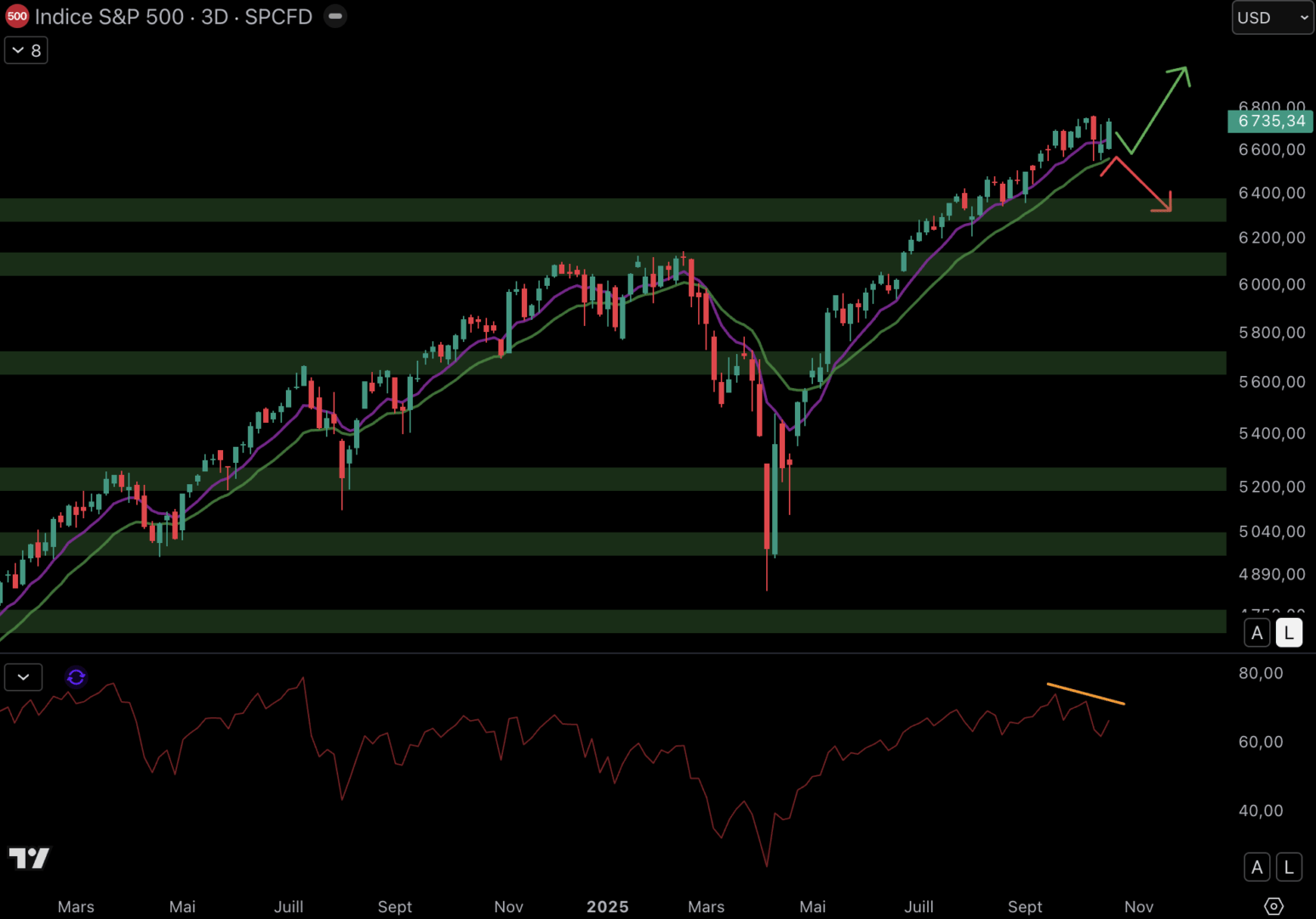Click the purple refresh icon in the oscillator pane
Viewport: 1316px width, 919px height.
(76, 676)
